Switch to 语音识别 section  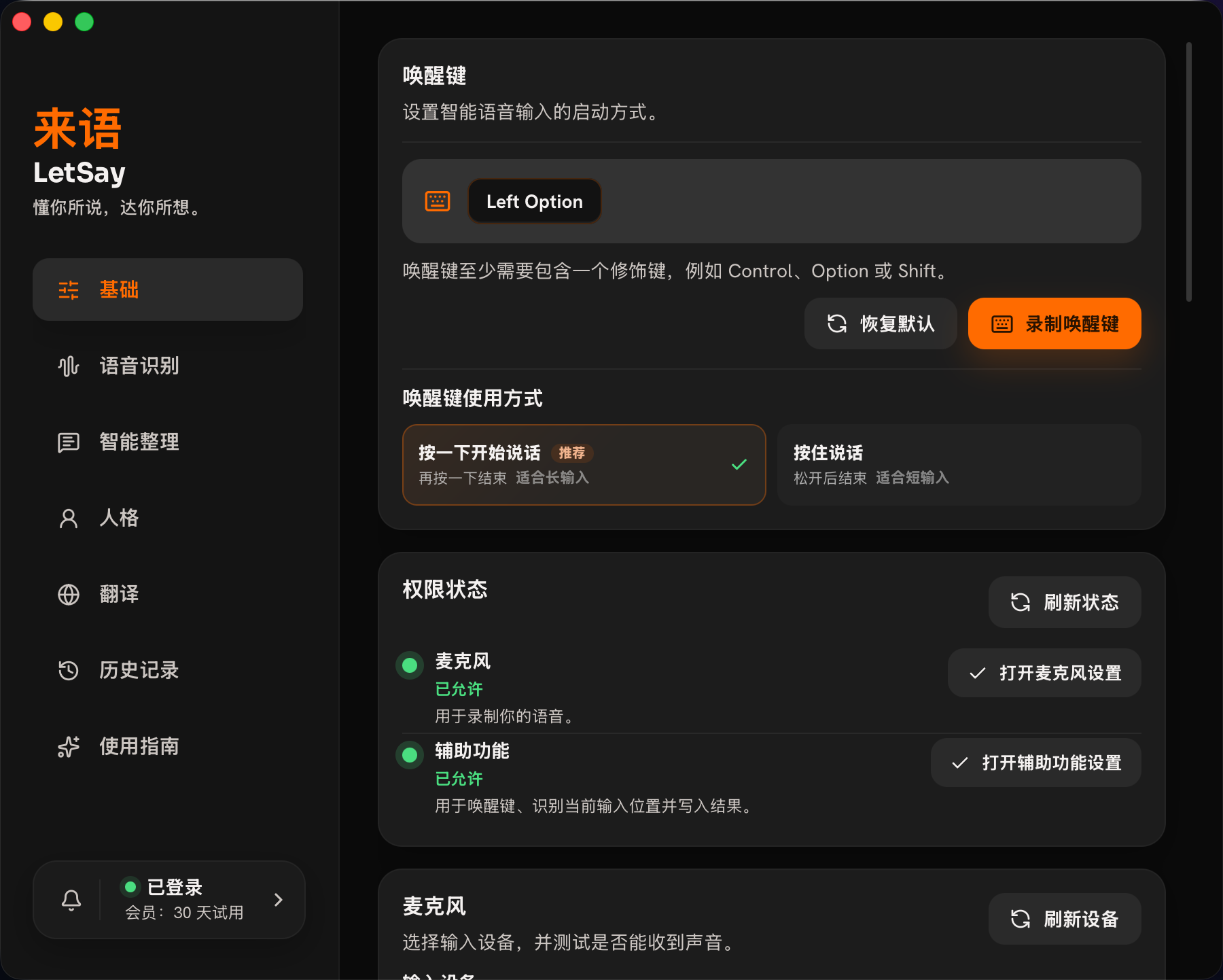pos(168,366)
